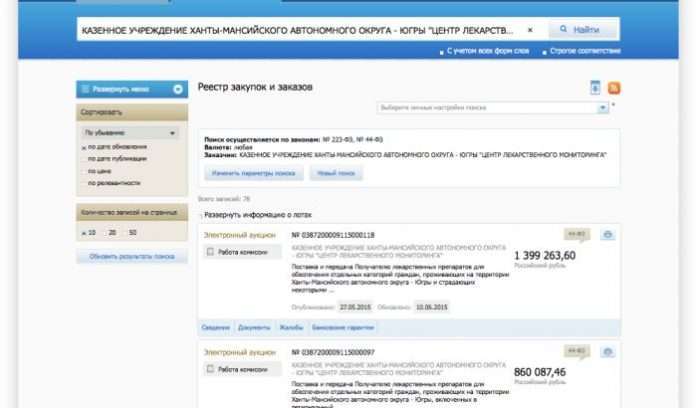Screen dimensions: 696x408
Task: Open Банковские гарантии tab of first auction
Action: click(x=343, y=328)
